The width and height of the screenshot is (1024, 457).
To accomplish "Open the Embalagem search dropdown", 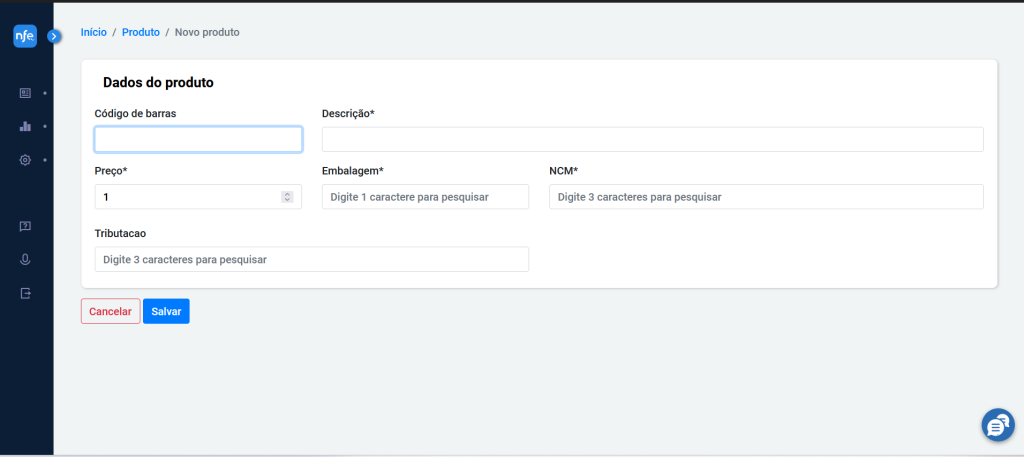I will click(x=425, y=197).
